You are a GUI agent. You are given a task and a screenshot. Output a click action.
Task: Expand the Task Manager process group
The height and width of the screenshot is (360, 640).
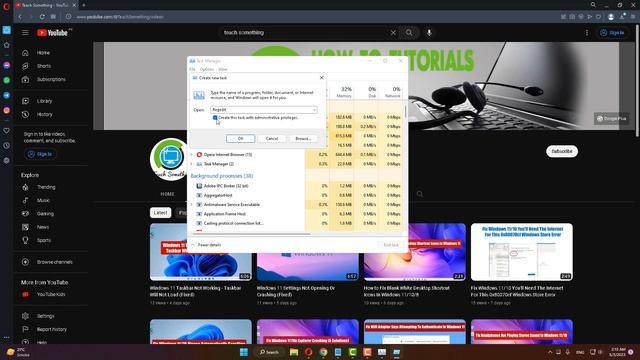[x=191, y=164]
